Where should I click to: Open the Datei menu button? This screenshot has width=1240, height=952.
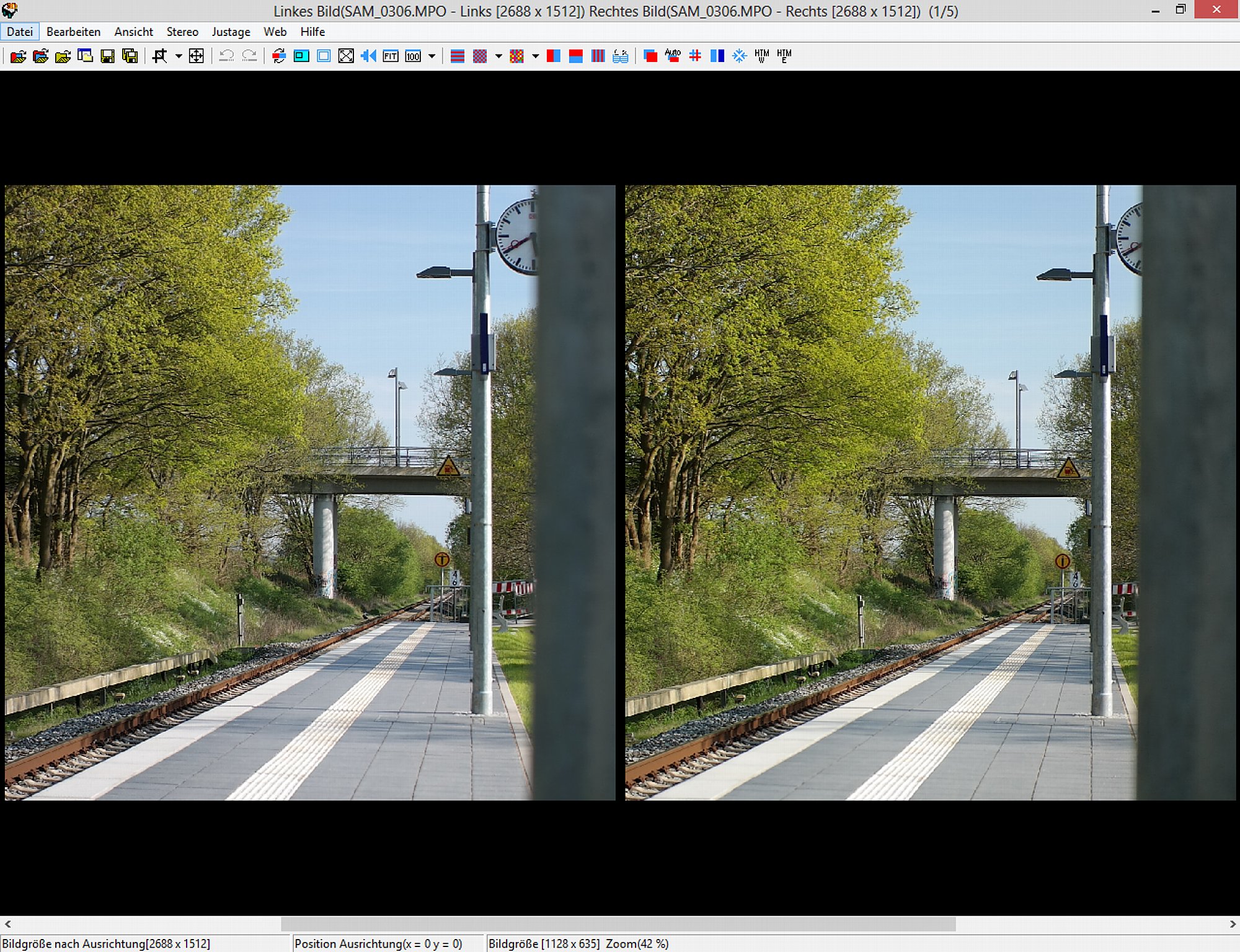20,32
